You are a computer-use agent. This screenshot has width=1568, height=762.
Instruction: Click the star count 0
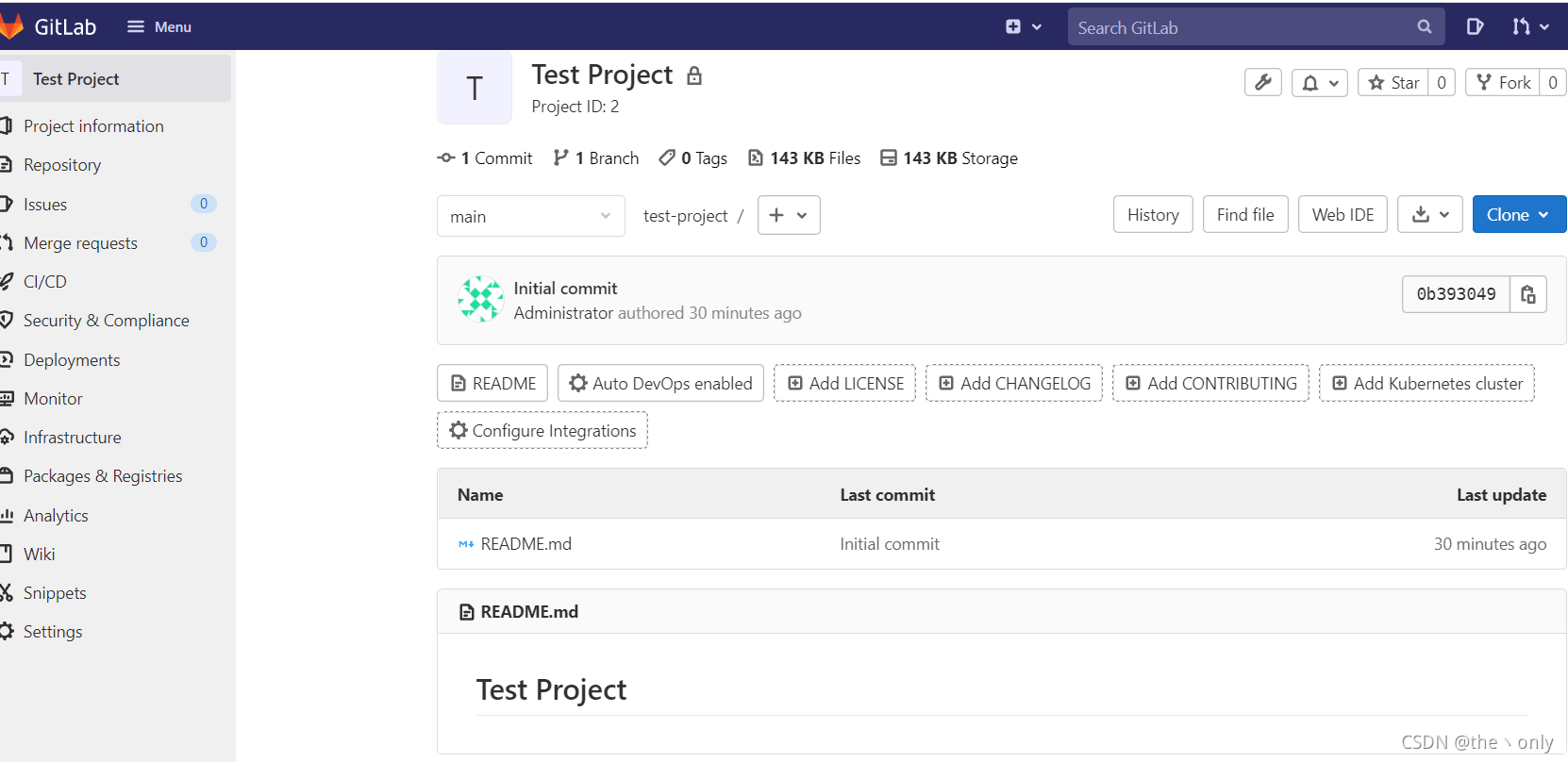coord(1442,83)
